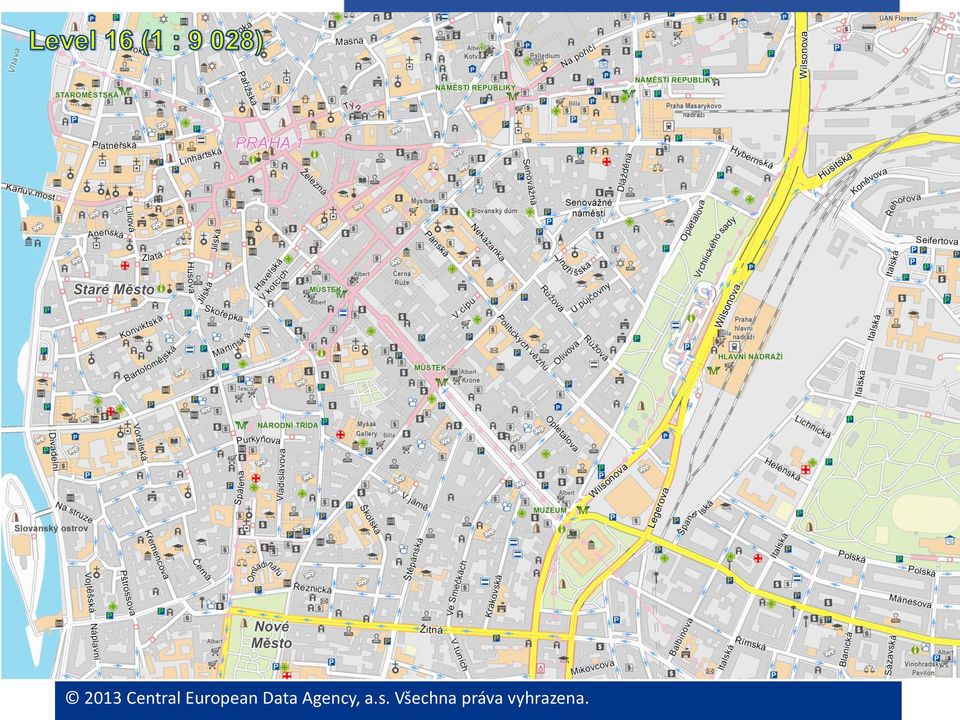960x720 pixels.
Task: Click the Praha hlavní nádraží label
Action: 743,328
